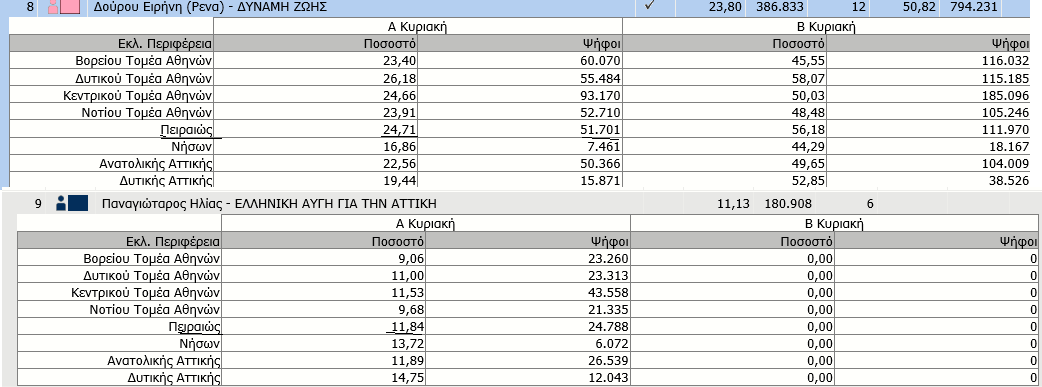Sort by the Εκλ. Περιφέρεια column in the Παναγιώταρος table

point(120,241)
